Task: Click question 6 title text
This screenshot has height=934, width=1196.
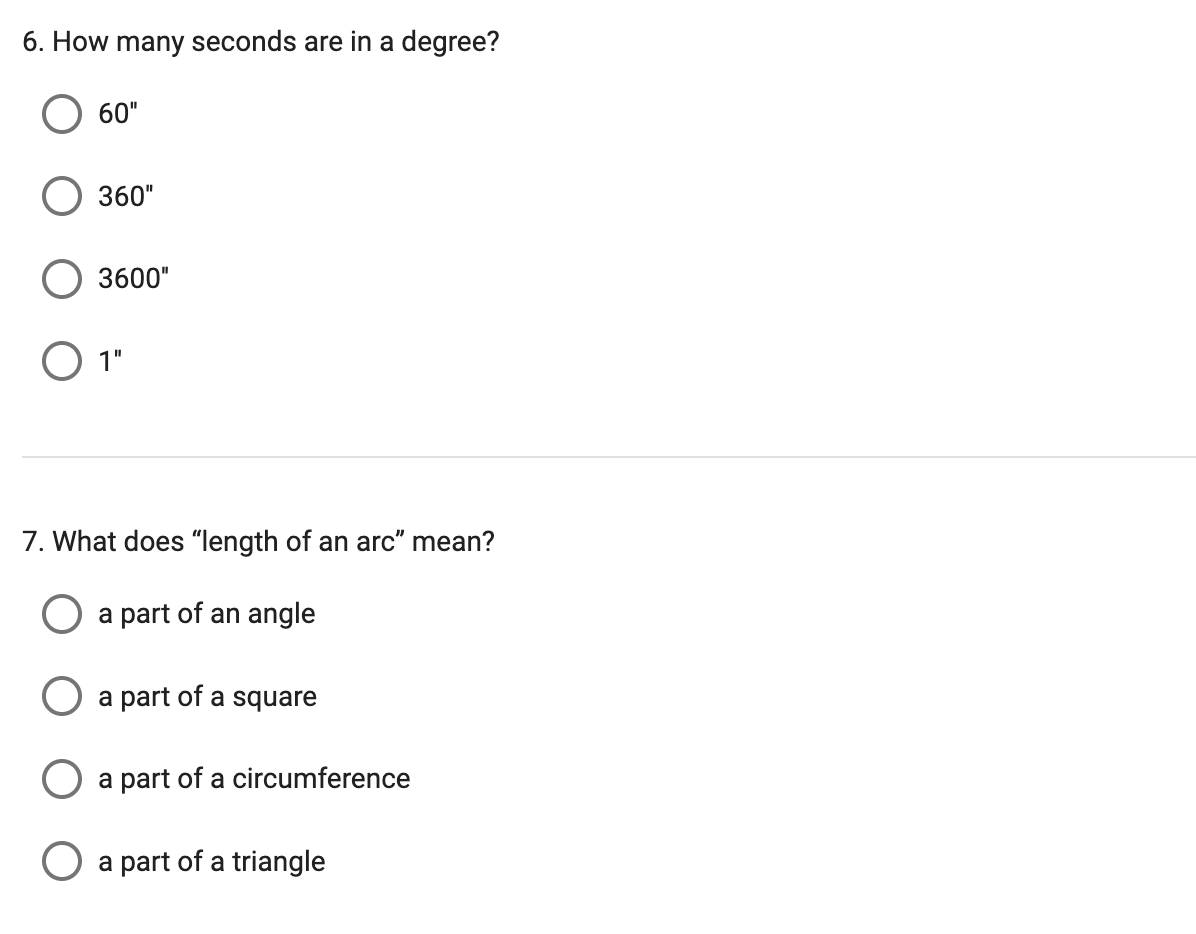Action: pos(262,41)
